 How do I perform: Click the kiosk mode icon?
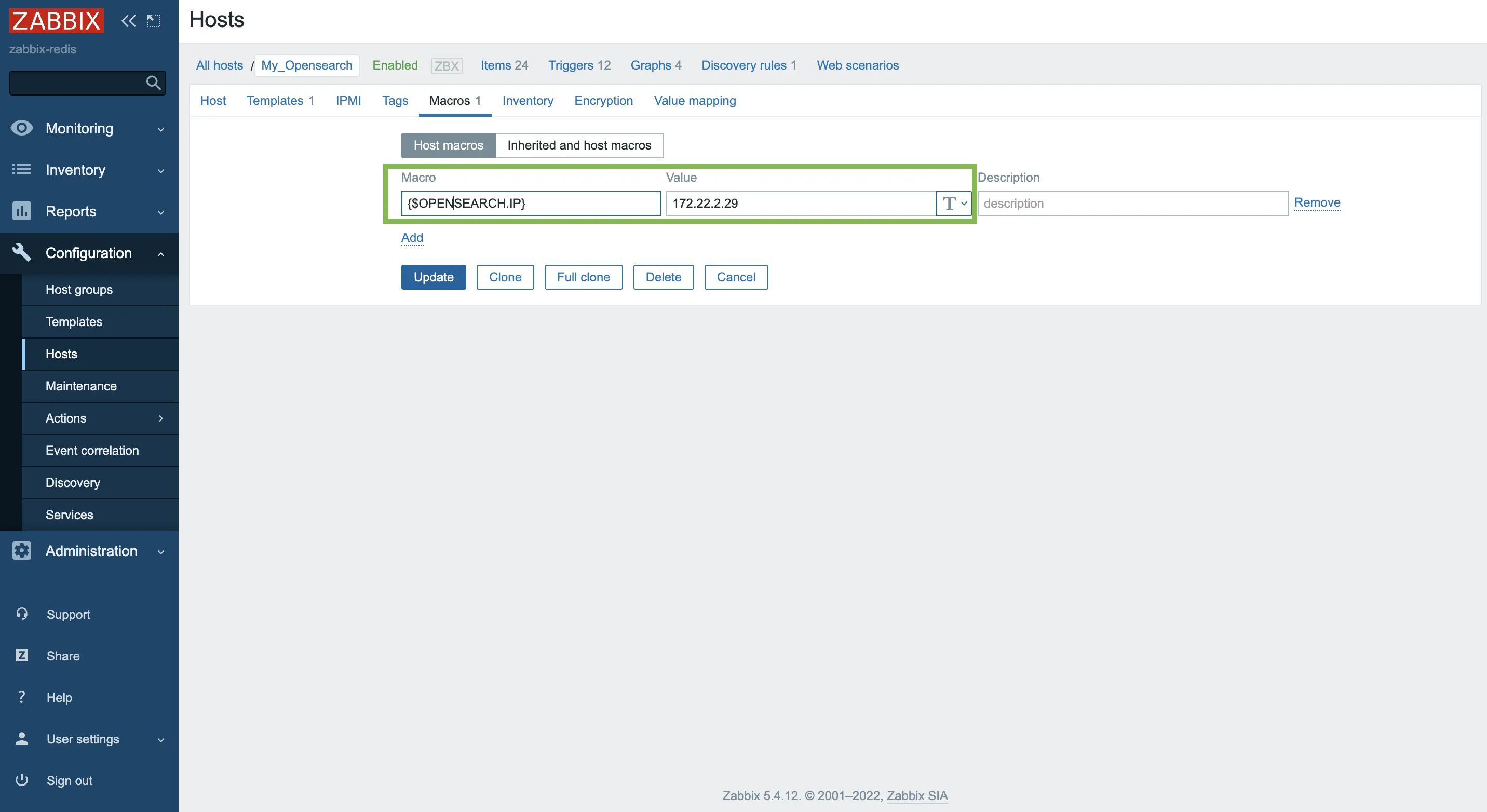(154, 21)
